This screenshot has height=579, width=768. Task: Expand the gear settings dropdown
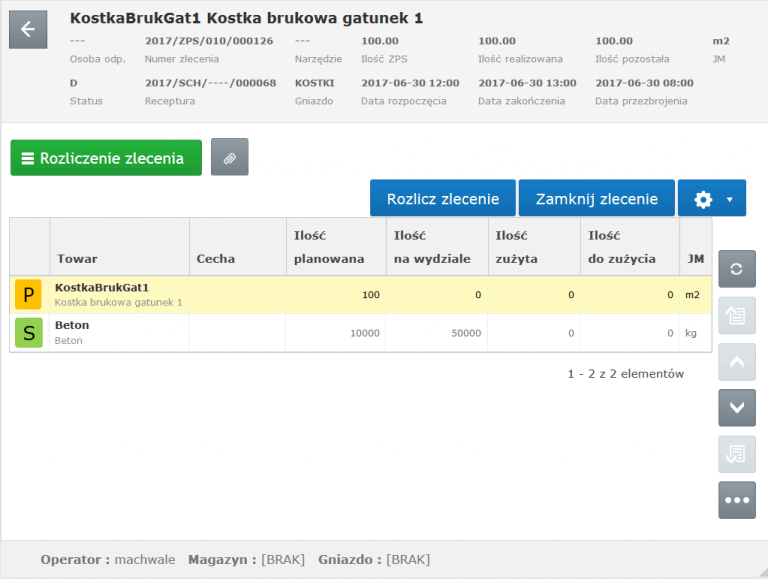(712, 198)
